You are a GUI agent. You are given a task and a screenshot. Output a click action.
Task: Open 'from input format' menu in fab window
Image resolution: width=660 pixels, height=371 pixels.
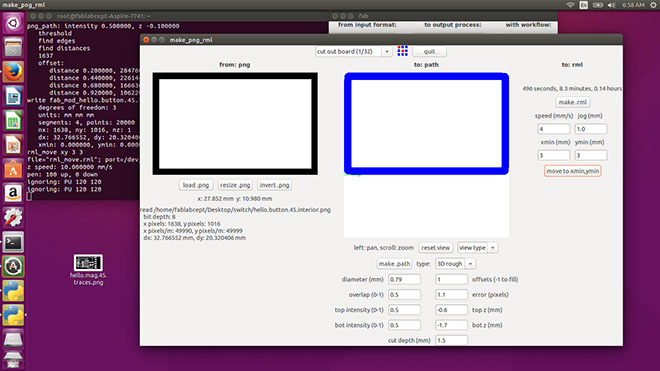(367, 25)
